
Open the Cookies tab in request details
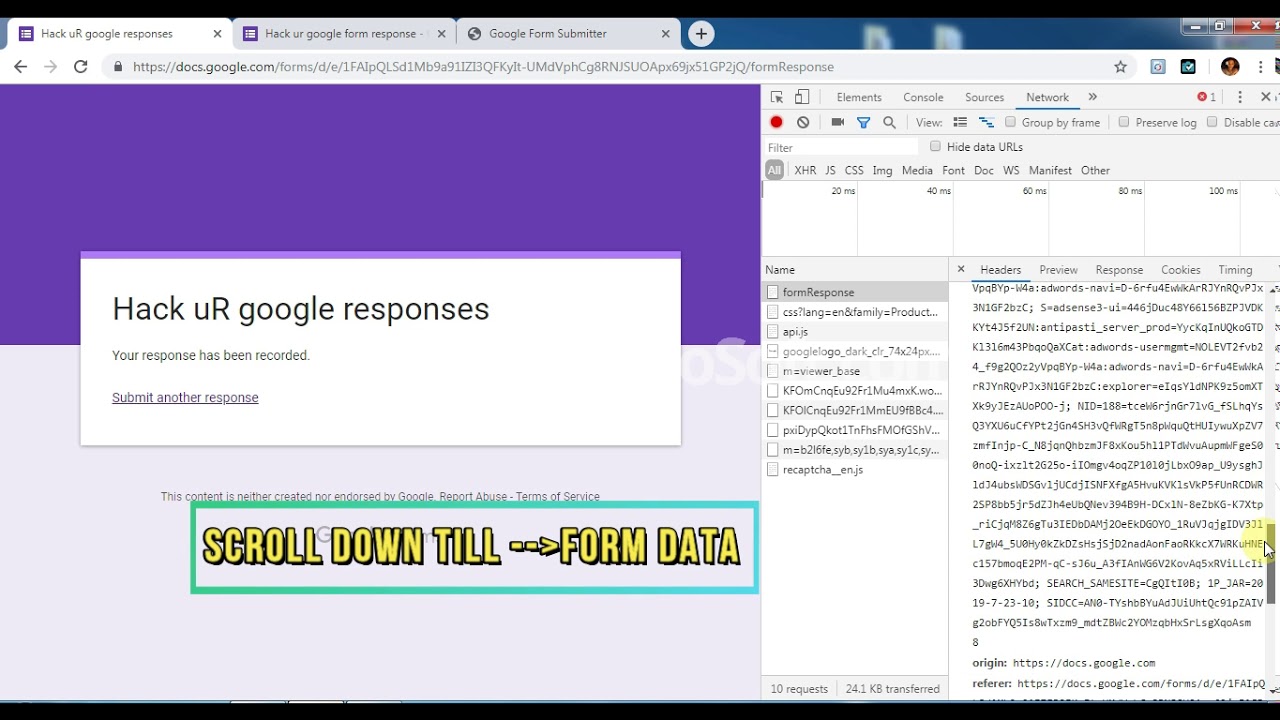(1180, 270)
